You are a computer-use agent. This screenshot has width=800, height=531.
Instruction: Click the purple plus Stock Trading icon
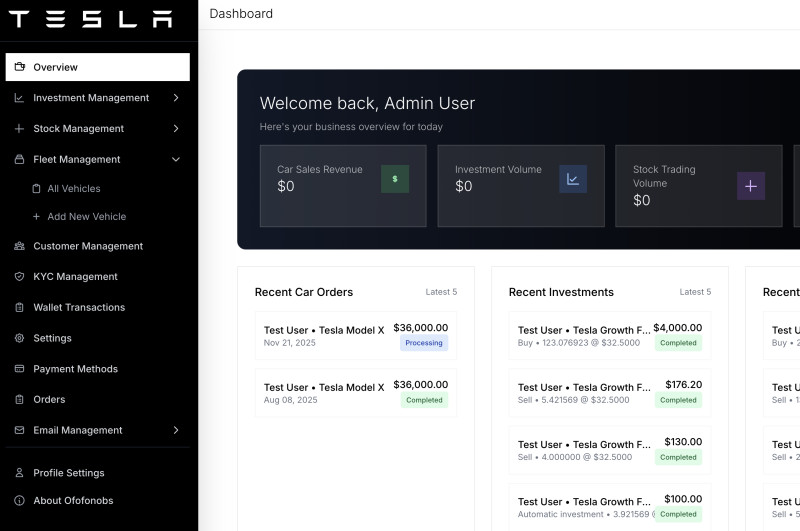click(751, 186)
